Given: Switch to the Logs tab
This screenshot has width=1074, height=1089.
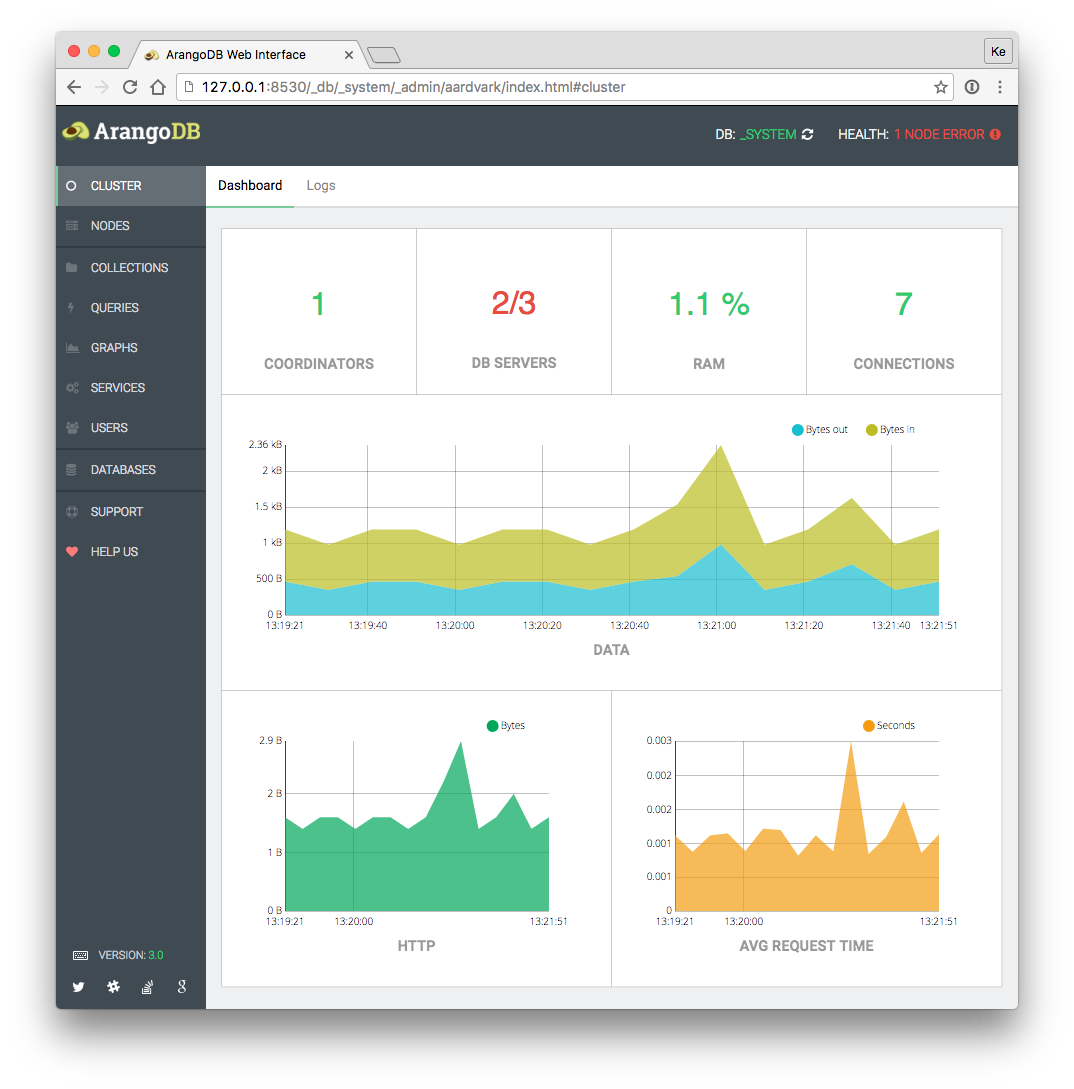Looking at the screenshot, I should (321, 186).
